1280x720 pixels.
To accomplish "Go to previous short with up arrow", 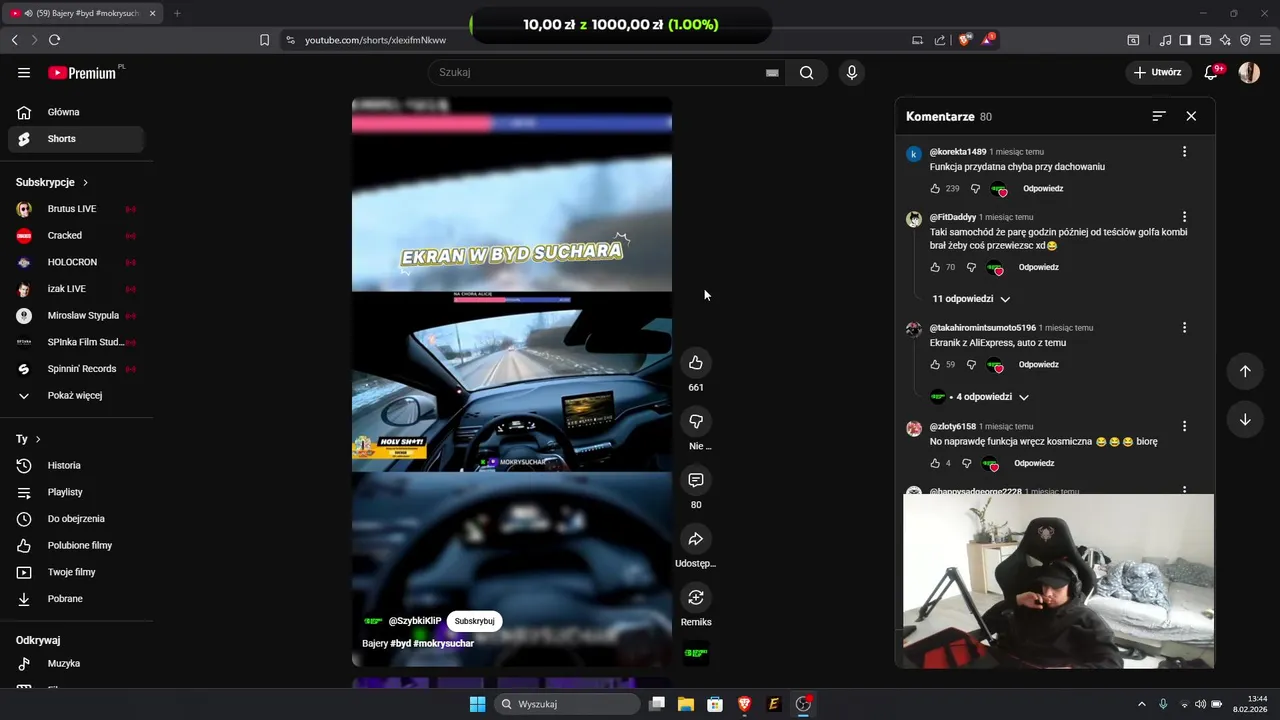I will coord(1245,371).
